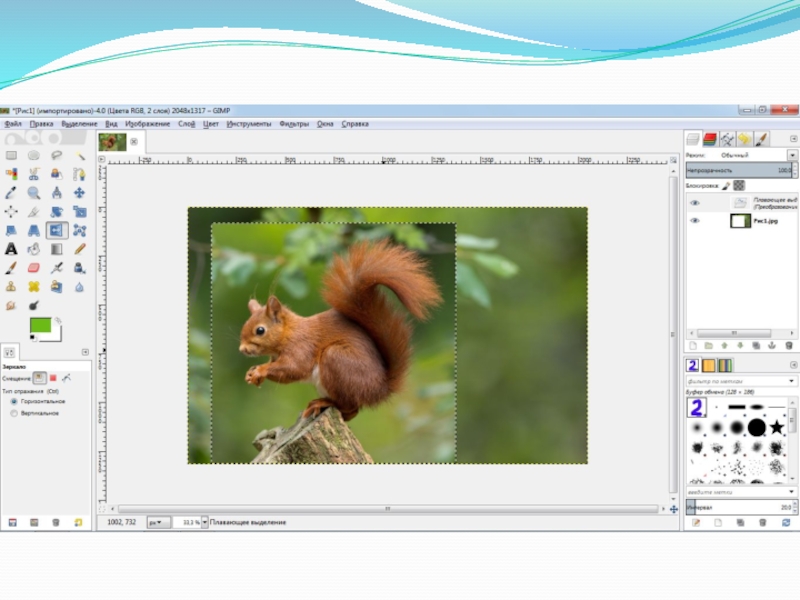Open the px units dropdown in status bar

coord(158,522)
